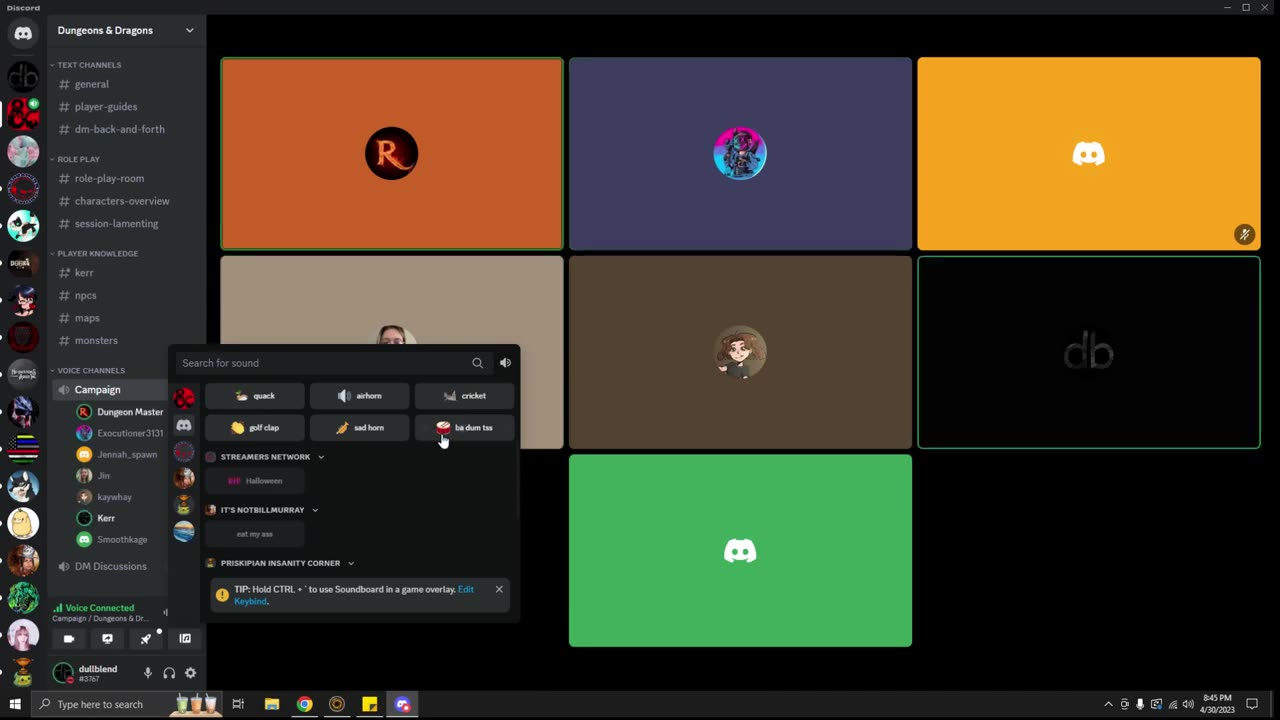
Task: Play the cricket sound
Action: coord(465,396)
